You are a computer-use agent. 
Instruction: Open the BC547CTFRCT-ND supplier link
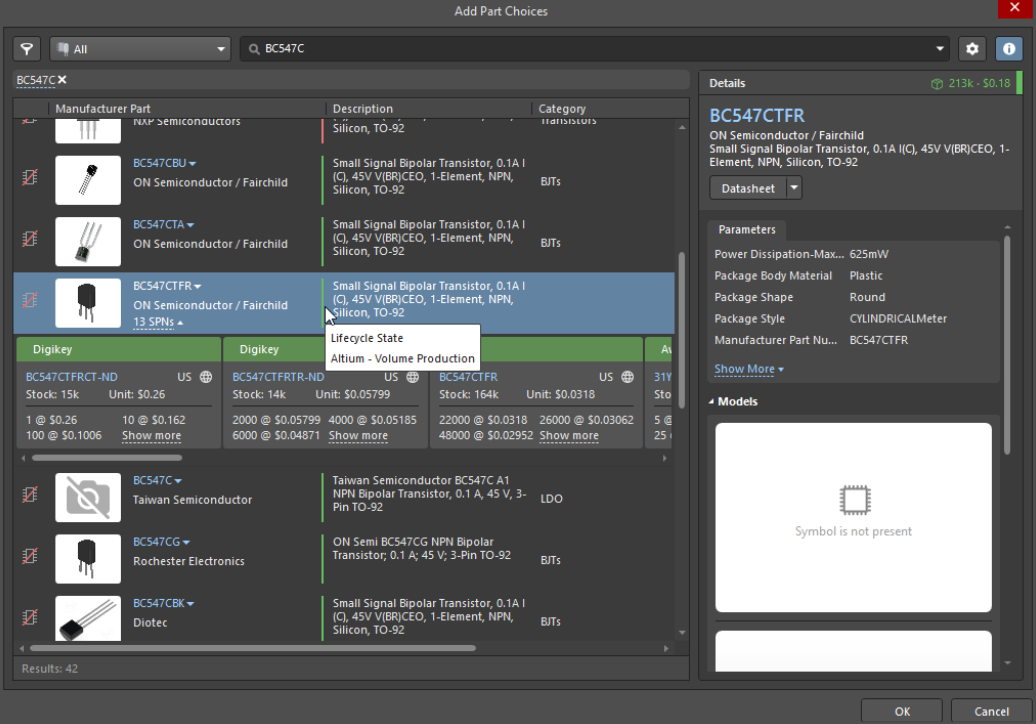pyautogui.click(x=71, y=377)
